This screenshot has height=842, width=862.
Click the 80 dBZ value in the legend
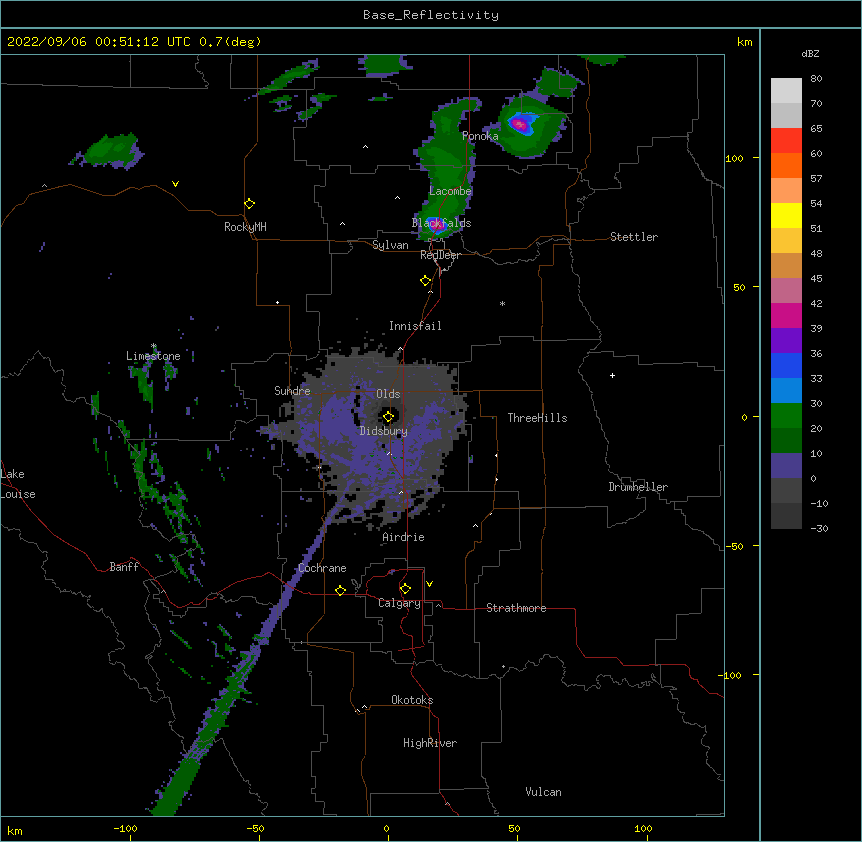(816, 78)
